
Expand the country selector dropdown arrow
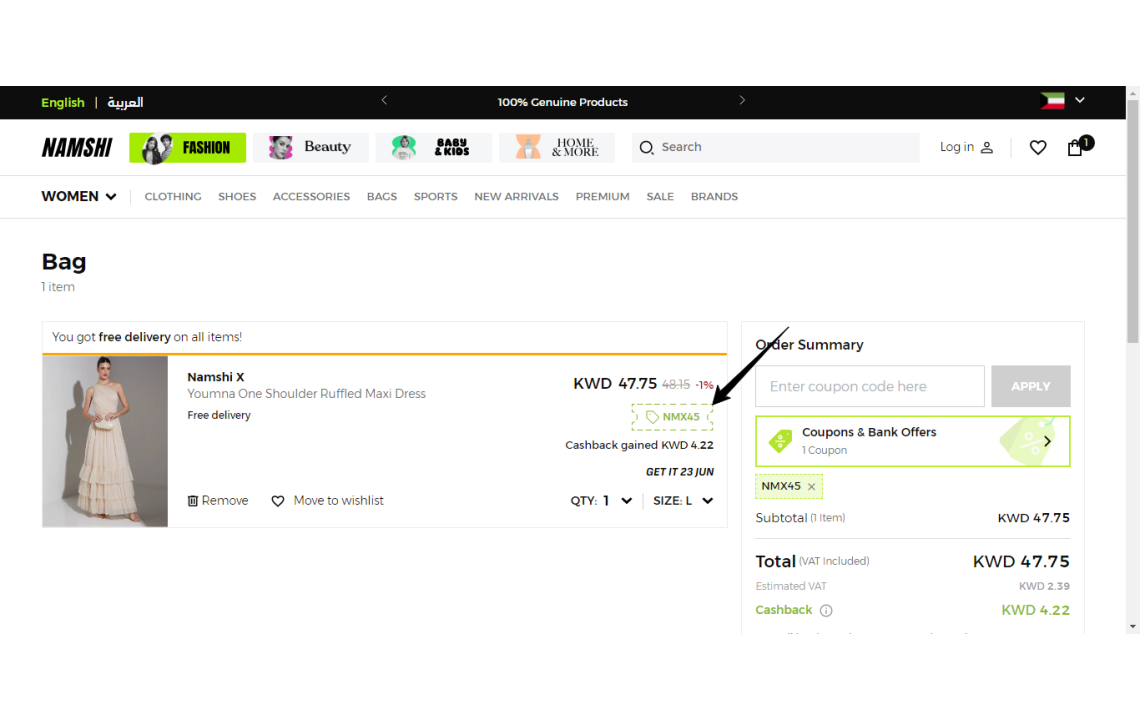(x=1080, y=100)
